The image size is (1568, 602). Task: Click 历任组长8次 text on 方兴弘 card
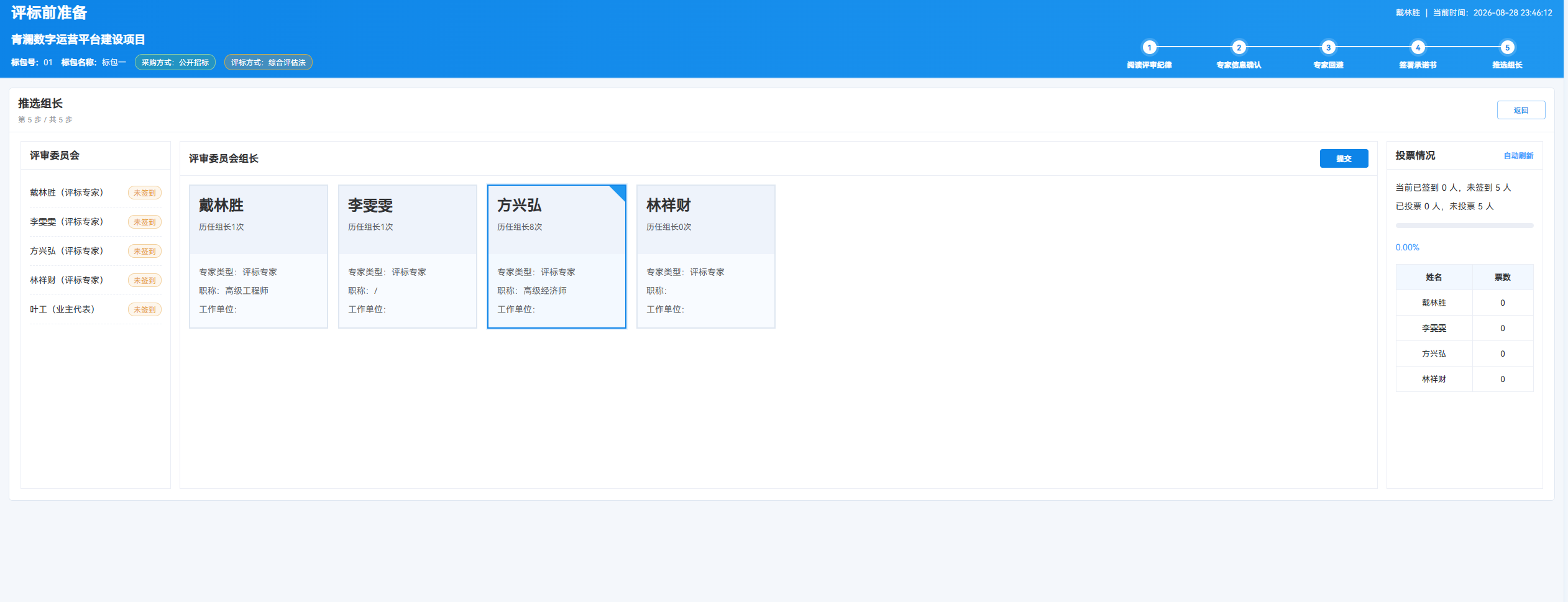pos(520,227)
